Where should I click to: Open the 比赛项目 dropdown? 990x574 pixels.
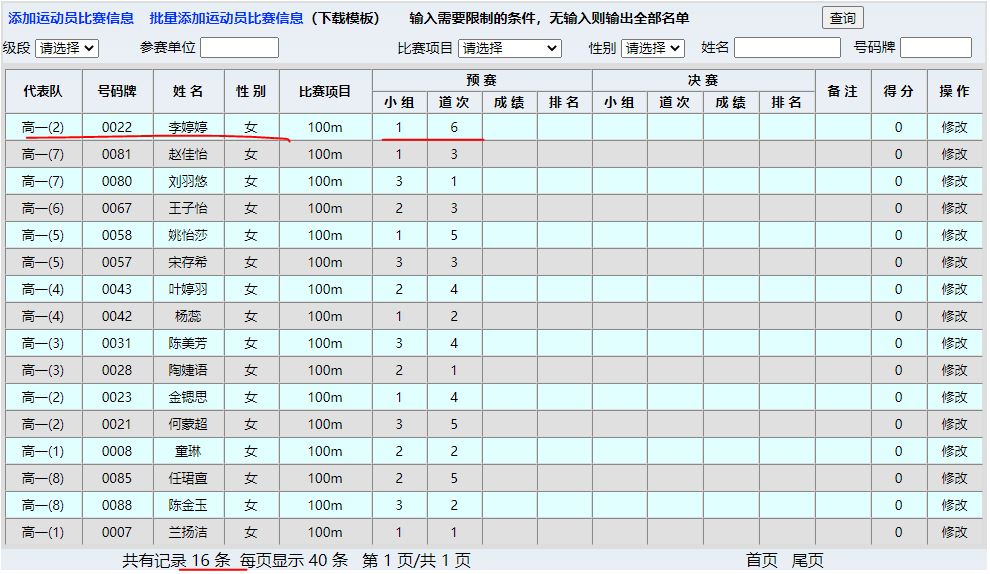coord(510,48)
